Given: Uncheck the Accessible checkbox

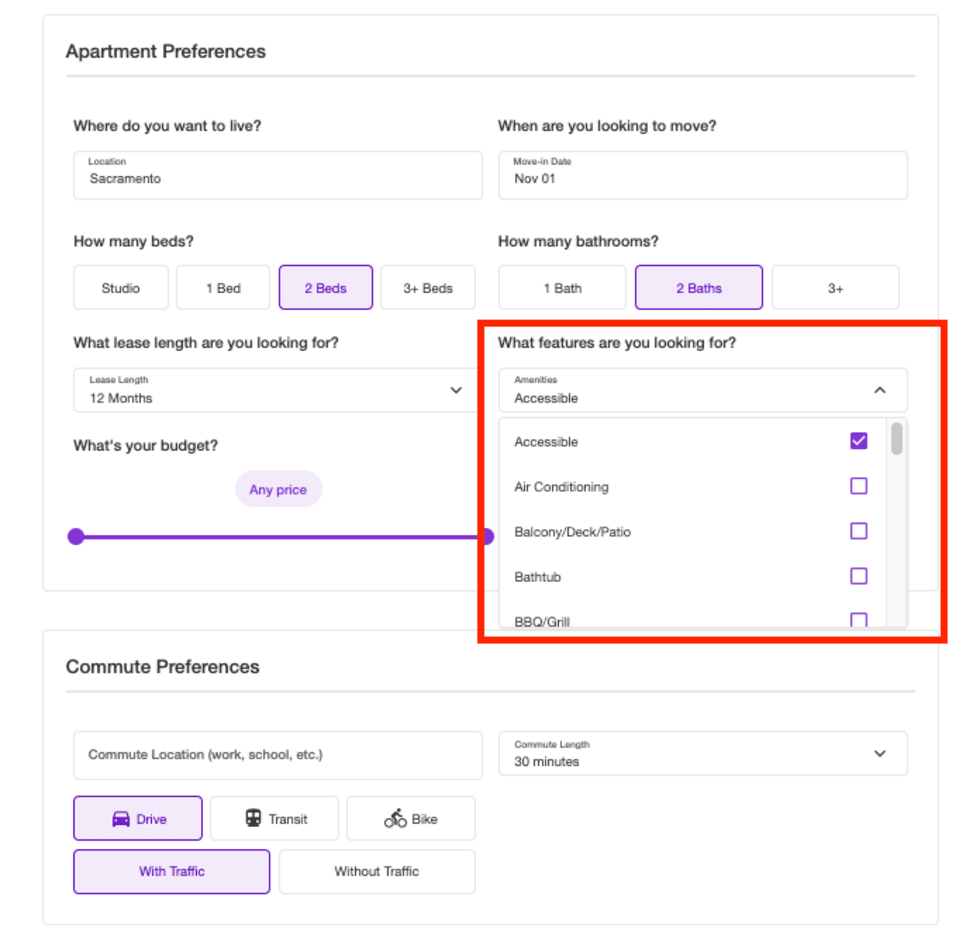Looking at the screenshot, I should [x=859, y=441].
